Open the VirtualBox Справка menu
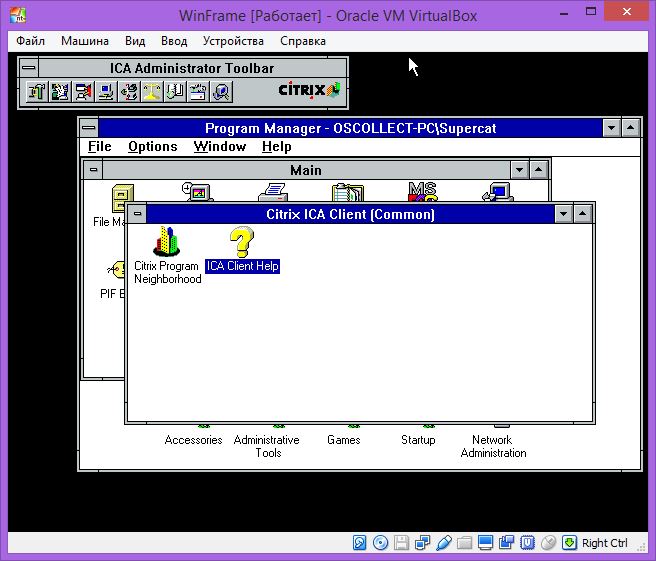Screen dimensions: 656x561 pos(303,41)
